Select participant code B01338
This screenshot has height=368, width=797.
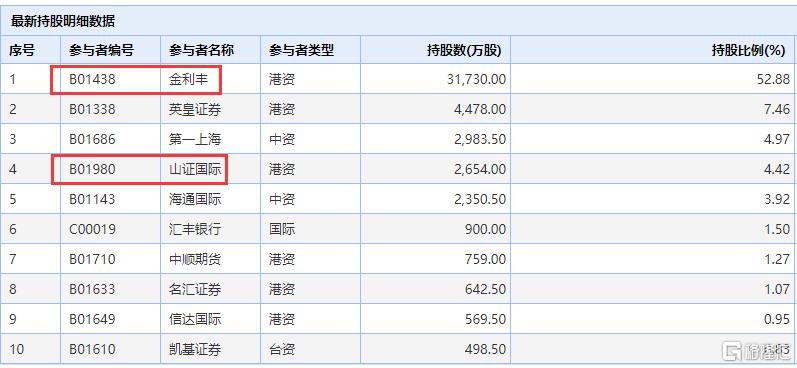[92, 110]
